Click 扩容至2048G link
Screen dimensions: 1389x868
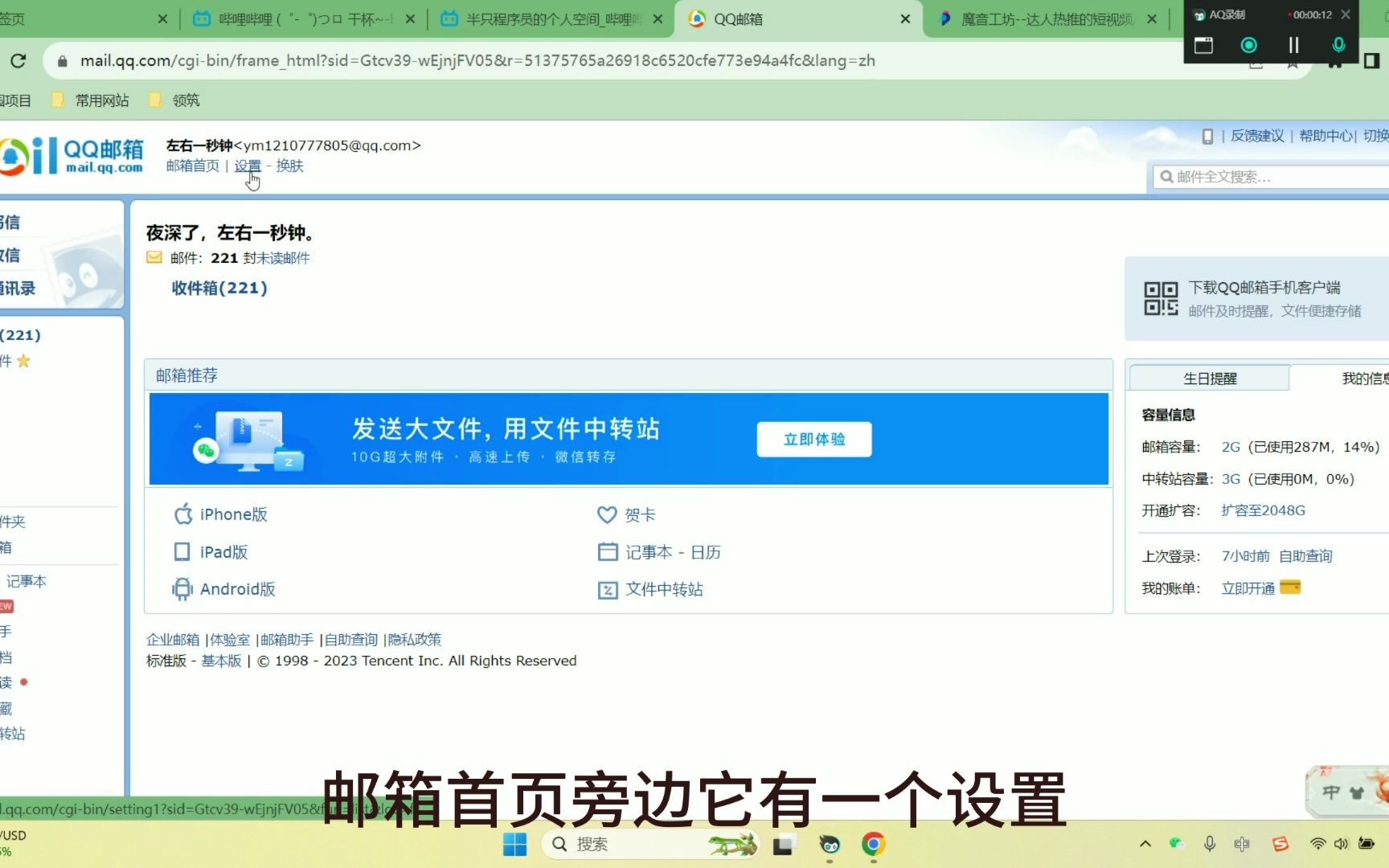(x=1263, y=510)
